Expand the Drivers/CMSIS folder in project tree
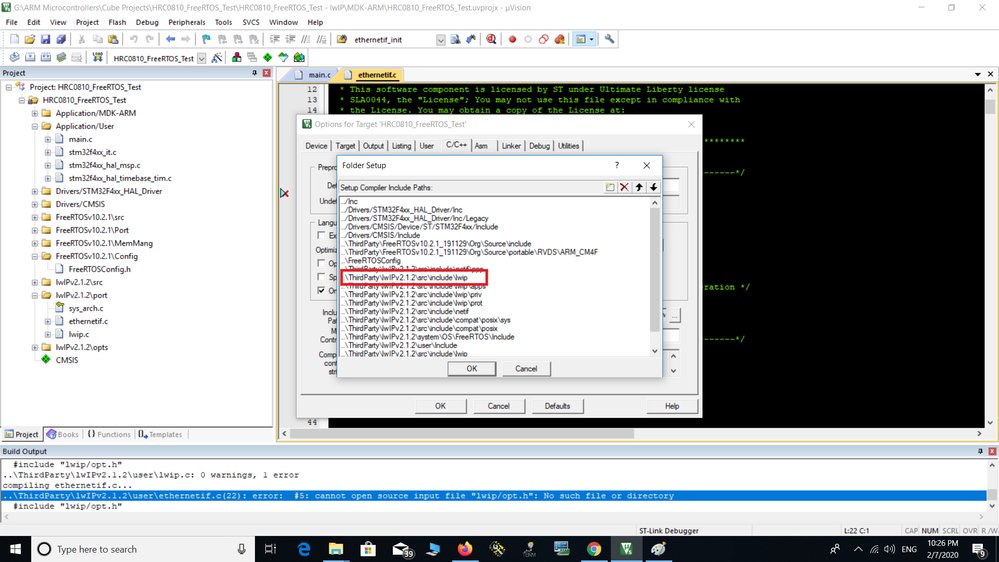 [35, 204]
